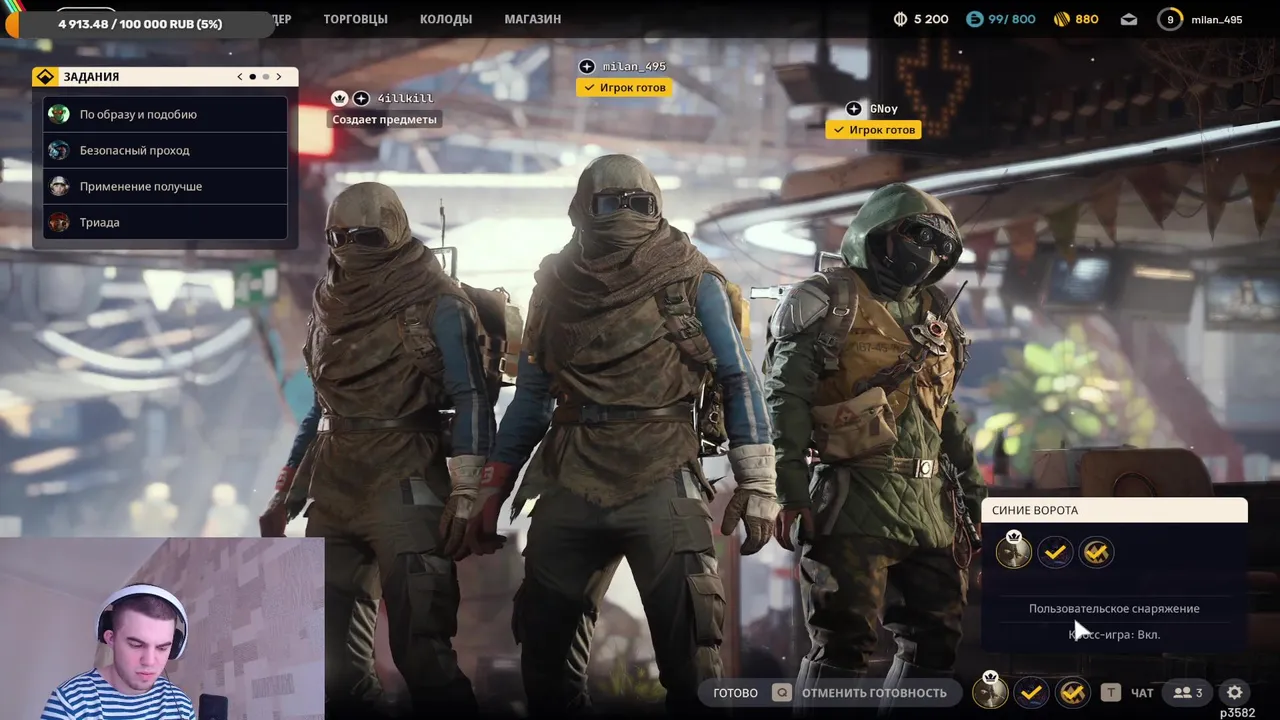Click Игрок готов badge under milan_495
The height and width of the screenshot is (720, 1280).
point(624,87)
